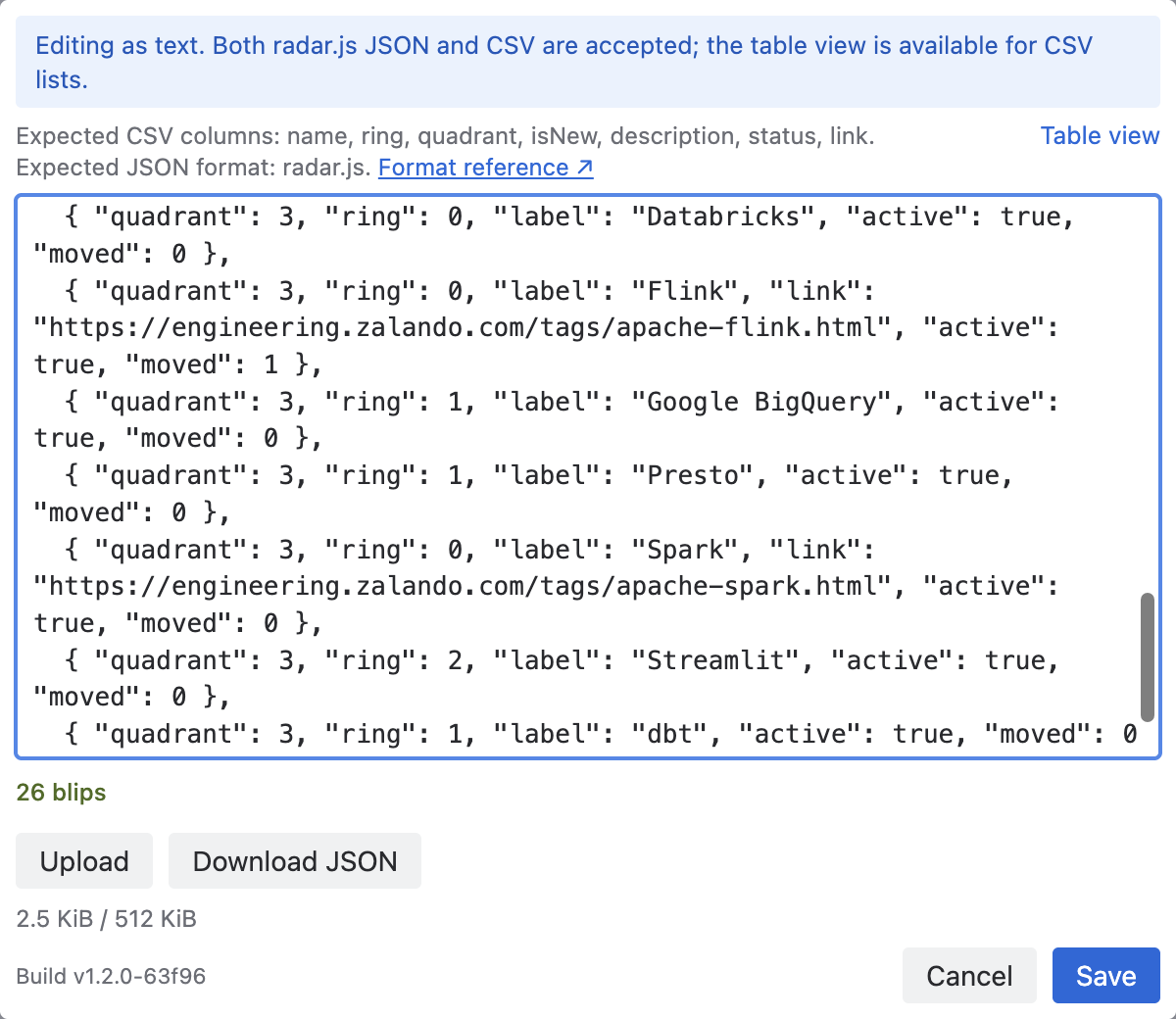The width and height of the screenshot is (1176, 1019).
Task: Click the Build v1.2.0-63f96 version text
Action: click(x=111, y=976)
